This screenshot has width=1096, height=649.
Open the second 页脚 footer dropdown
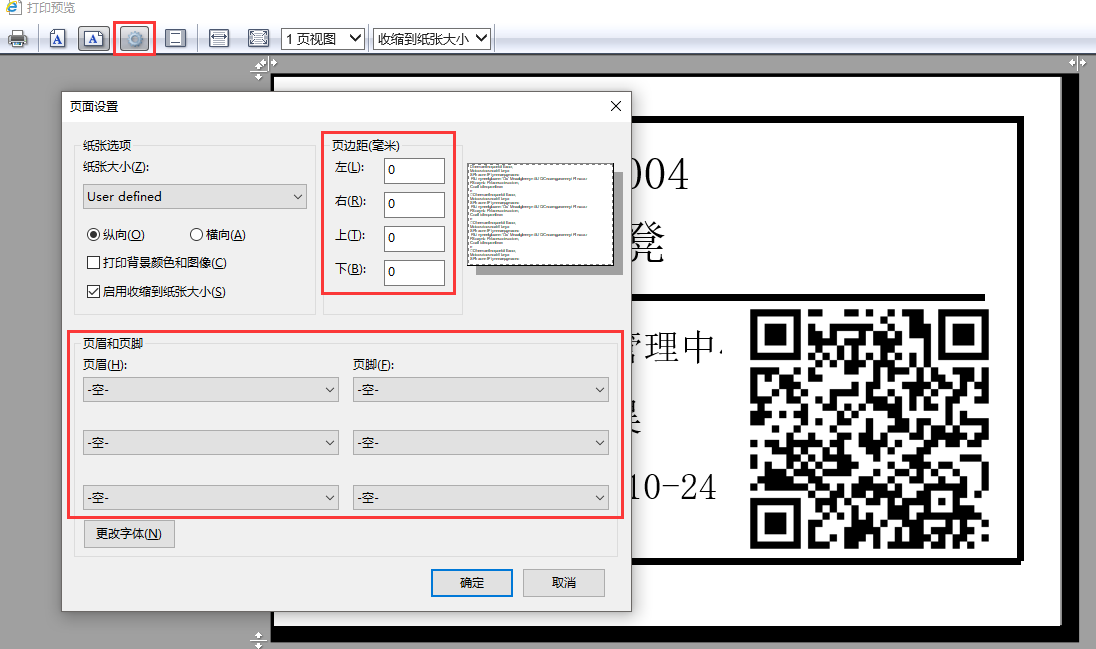(481, 443)
